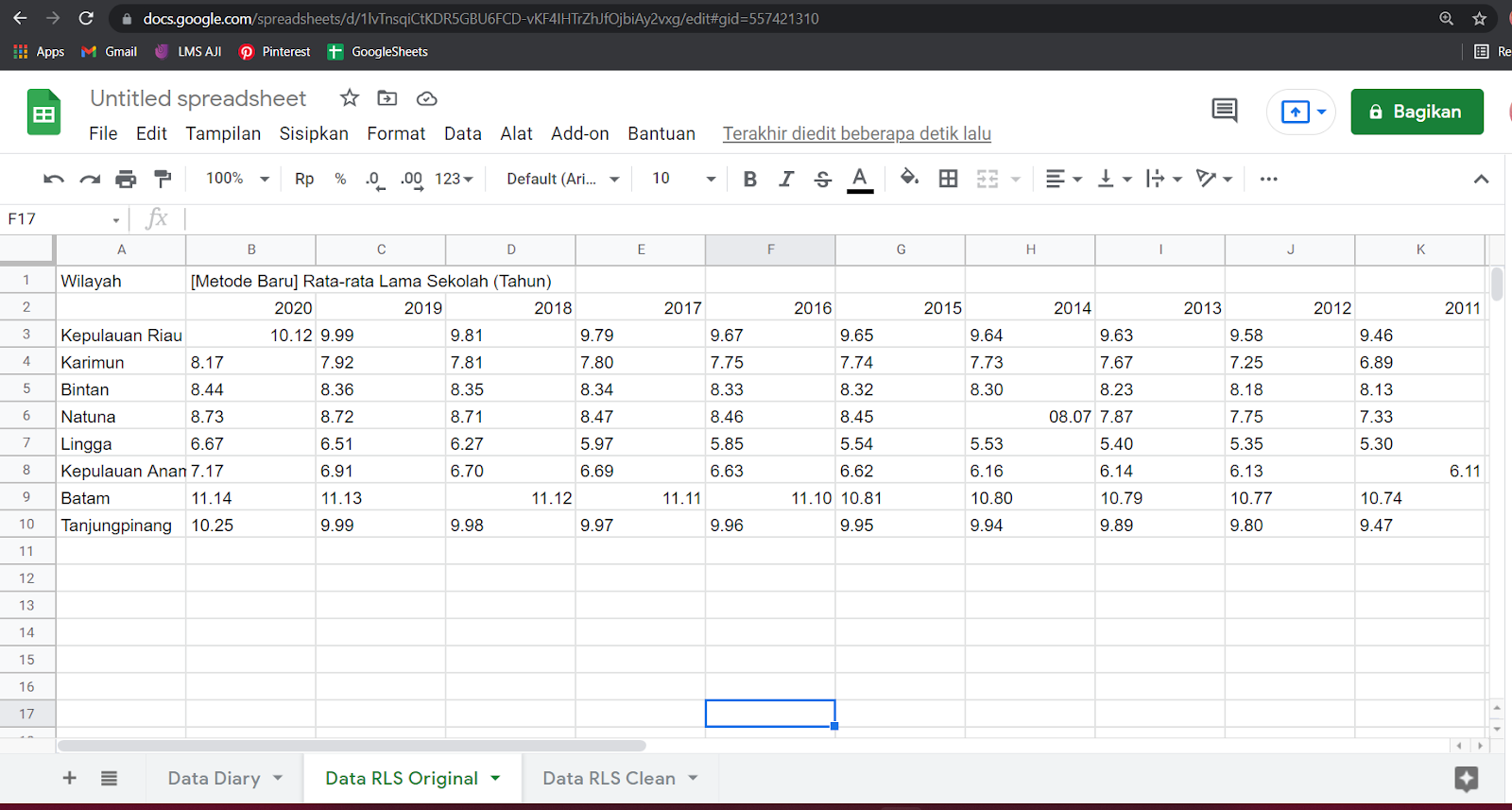The image size is (1512, 810).
Task: Click the Explore button icon
Action: tap(1466, 779)
